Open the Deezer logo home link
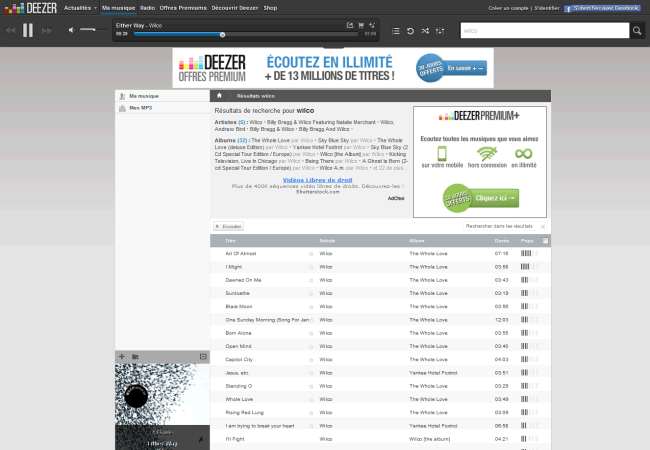Screen dimensions: 650x450 tap(30, 8)
